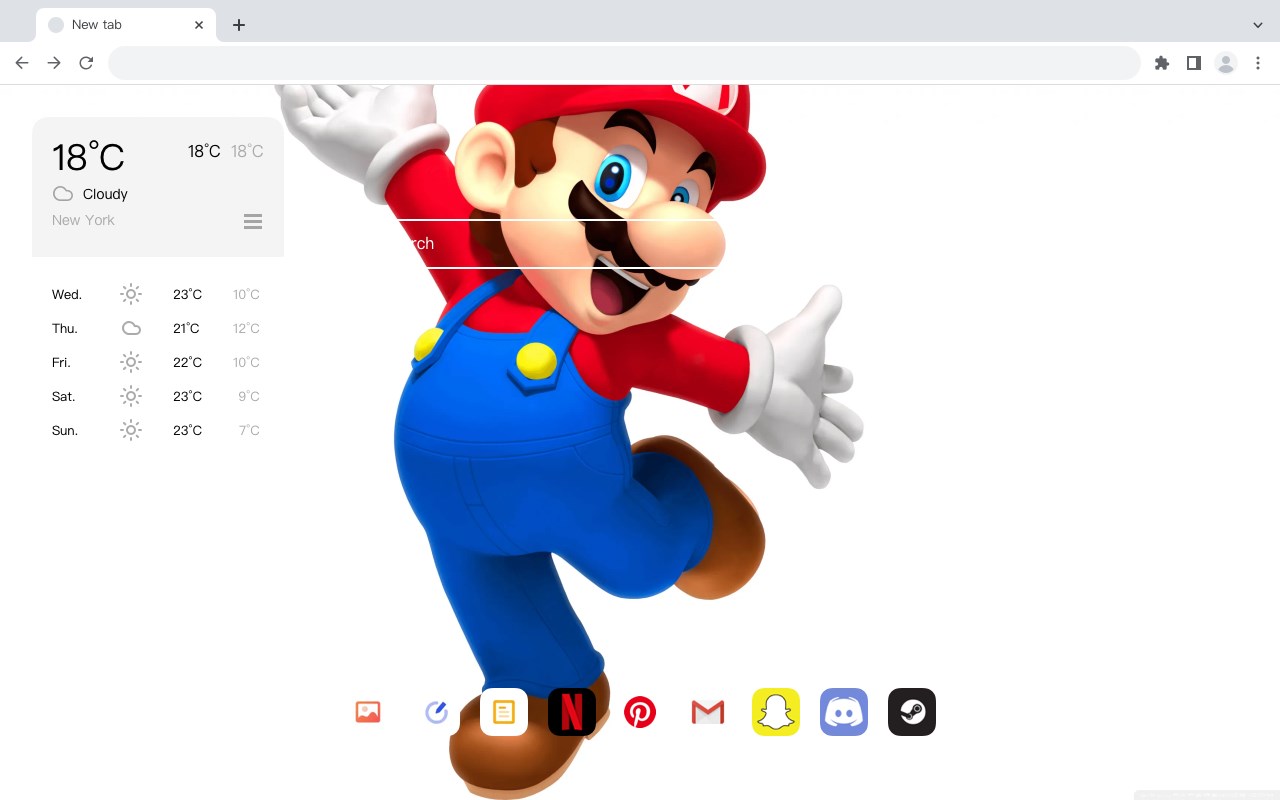This screenshot has height=800, width=1280.
Task: Select the Sun. forecast row
Action: pyautogui.click(x=158, y=430)
